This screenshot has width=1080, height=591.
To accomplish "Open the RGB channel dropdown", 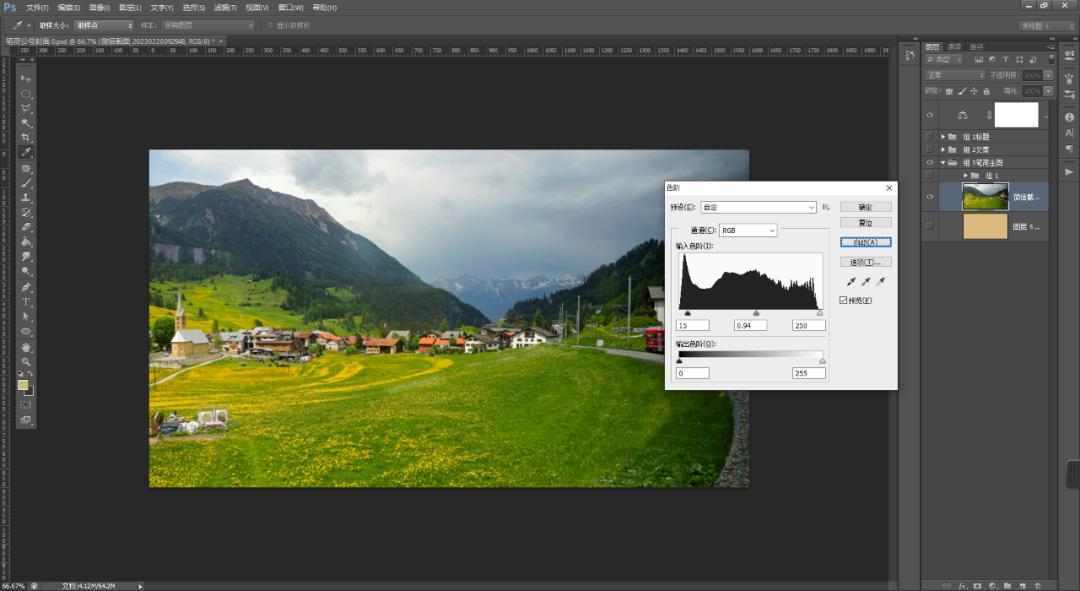I will point(748,231).
